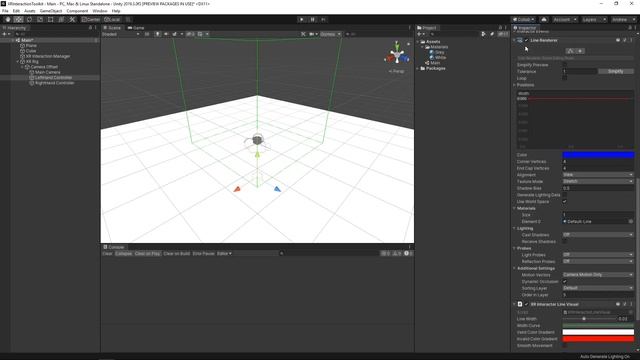Viewport: 640px width, 360px height.
Task: Select the Hand tool in the toolbar
Action: tap(8, 20)
